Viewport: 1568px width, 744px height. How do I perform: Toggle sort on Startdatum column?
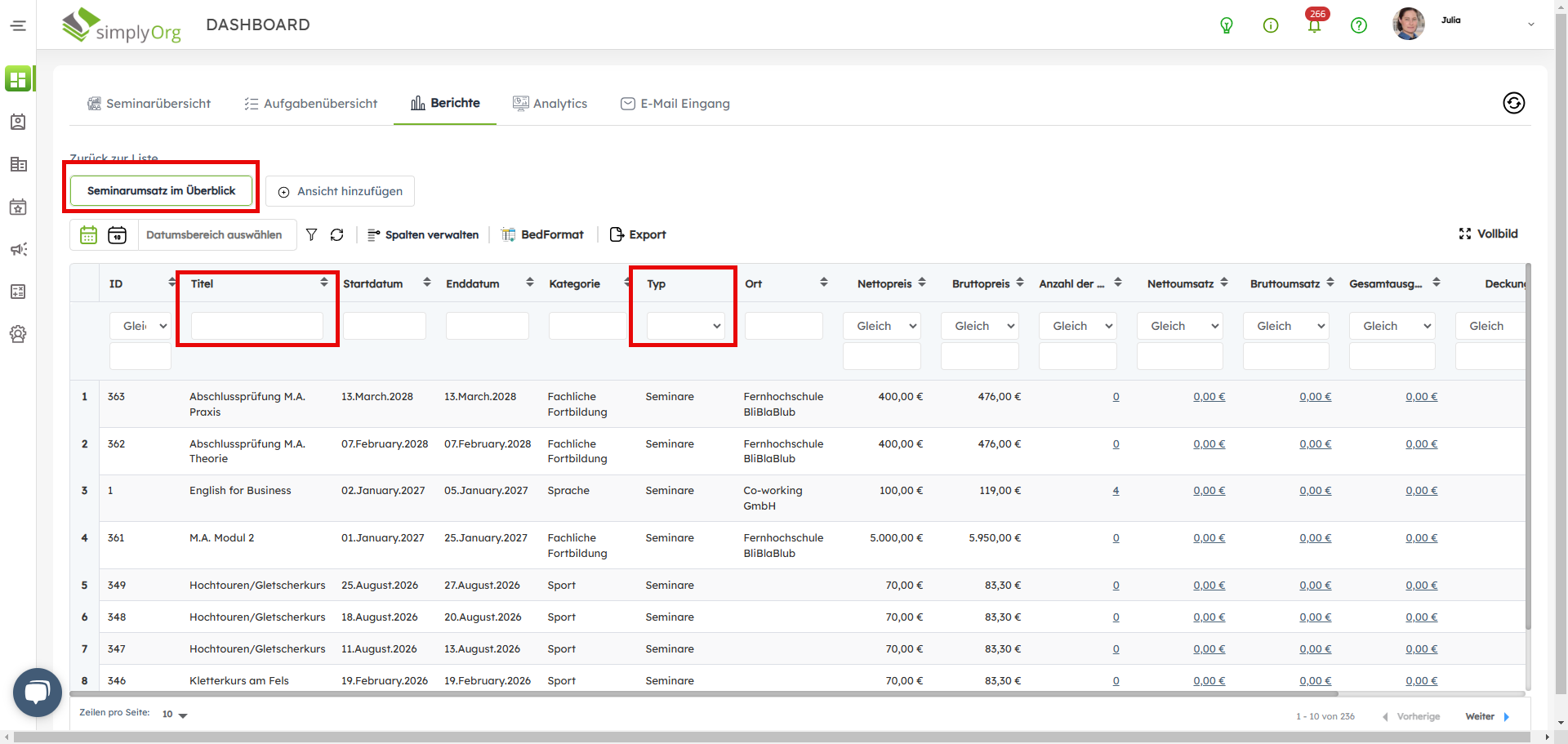426,283
